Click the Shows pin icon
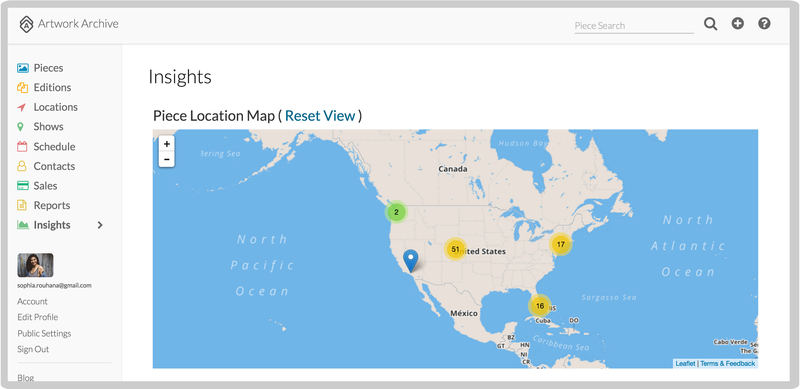 20,127
